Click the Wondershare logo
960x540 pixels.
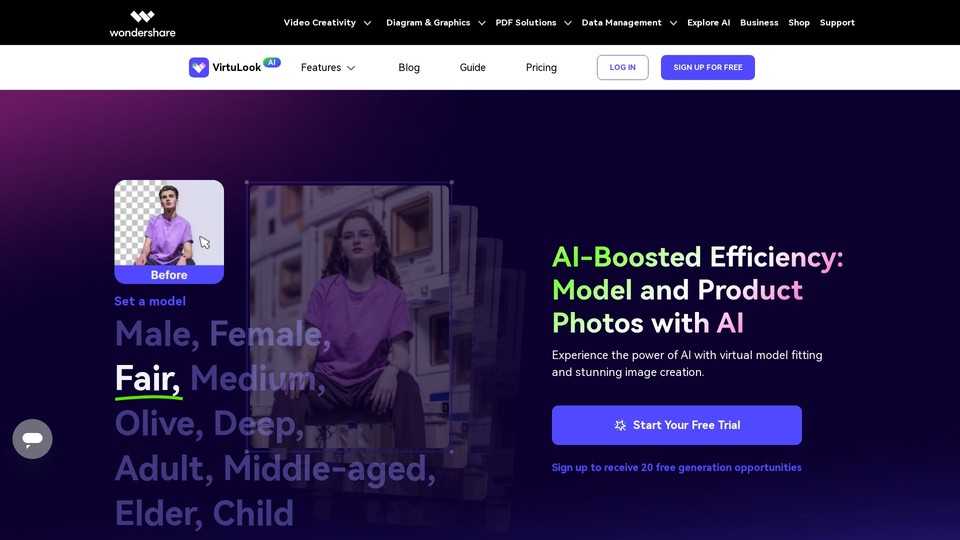click(x=142, y=24)
